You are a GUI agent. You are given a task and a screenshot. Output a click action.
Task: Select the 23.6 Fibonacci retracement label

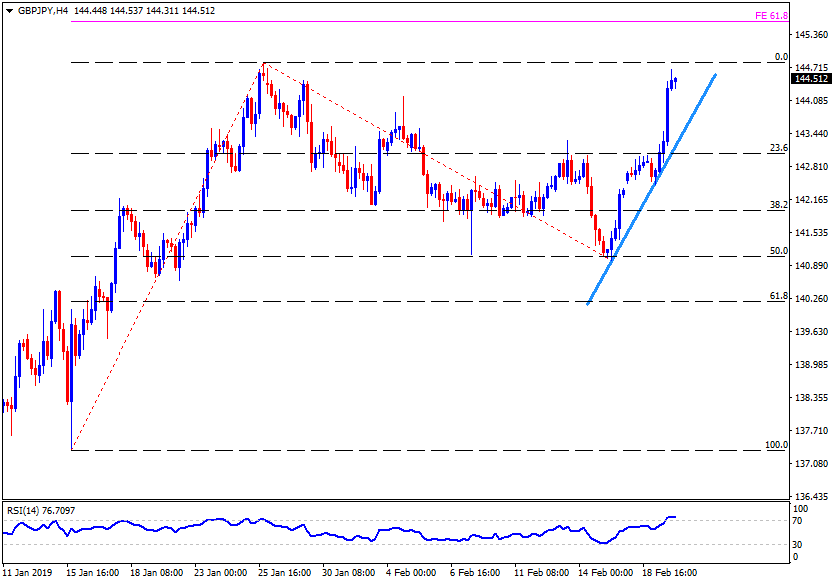pyautogui.click(x=779, y=147)
